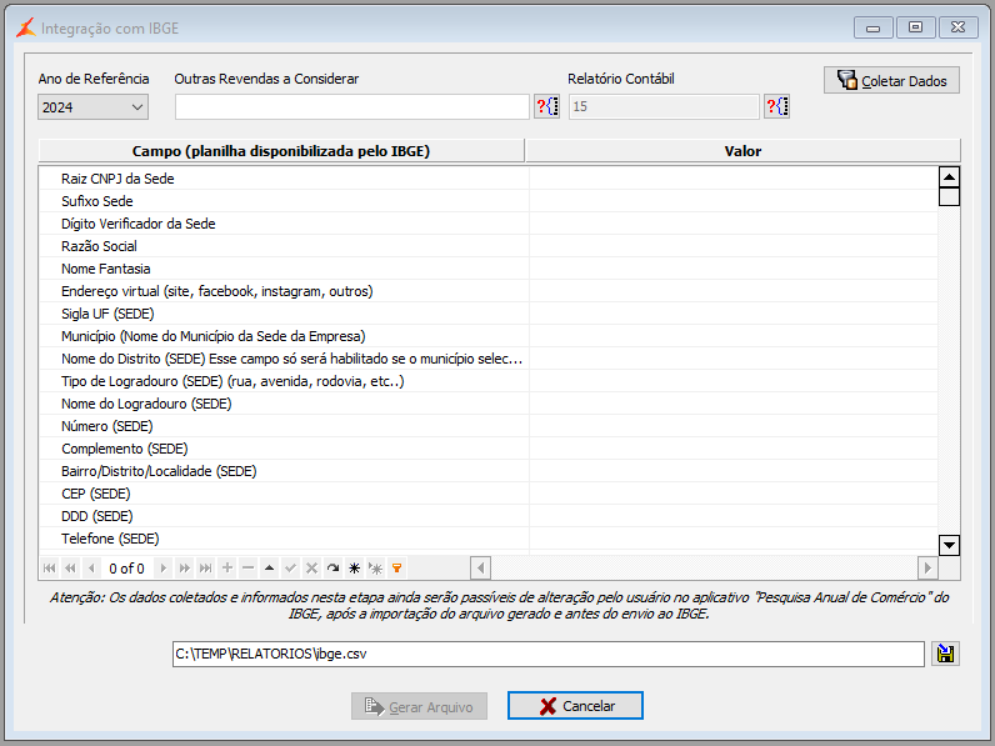Open lookup for Relatório Contábil

[x=777, y=106]
